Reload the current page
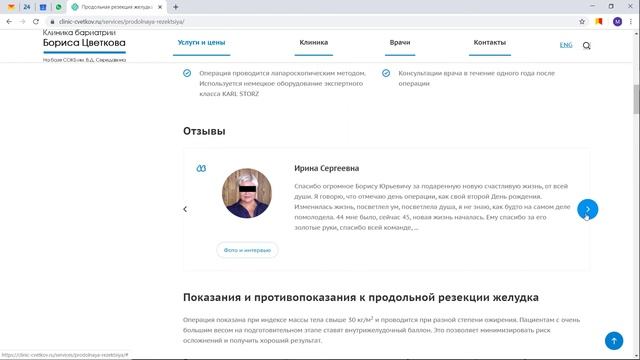Image resolution: width=640 pixels, height=360 pixels. click(x=36, y=22)
